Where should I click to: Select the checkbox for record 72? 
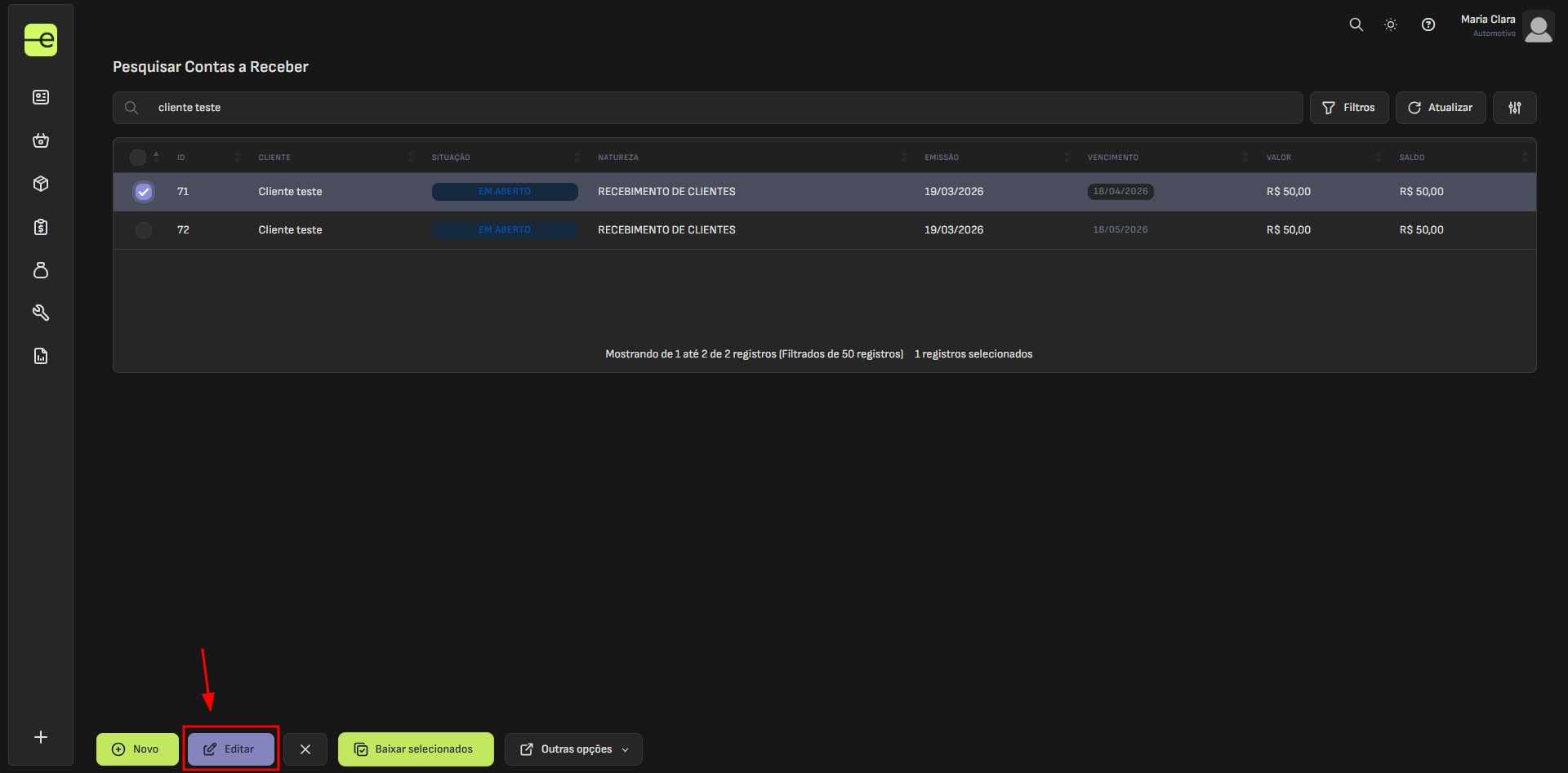(144, 230)
